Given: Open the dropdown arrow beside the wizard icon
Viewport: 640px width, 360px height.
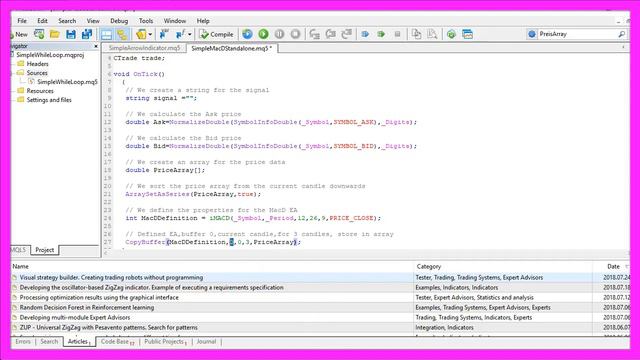Looking at the screenshot, I should pos(150,34).
